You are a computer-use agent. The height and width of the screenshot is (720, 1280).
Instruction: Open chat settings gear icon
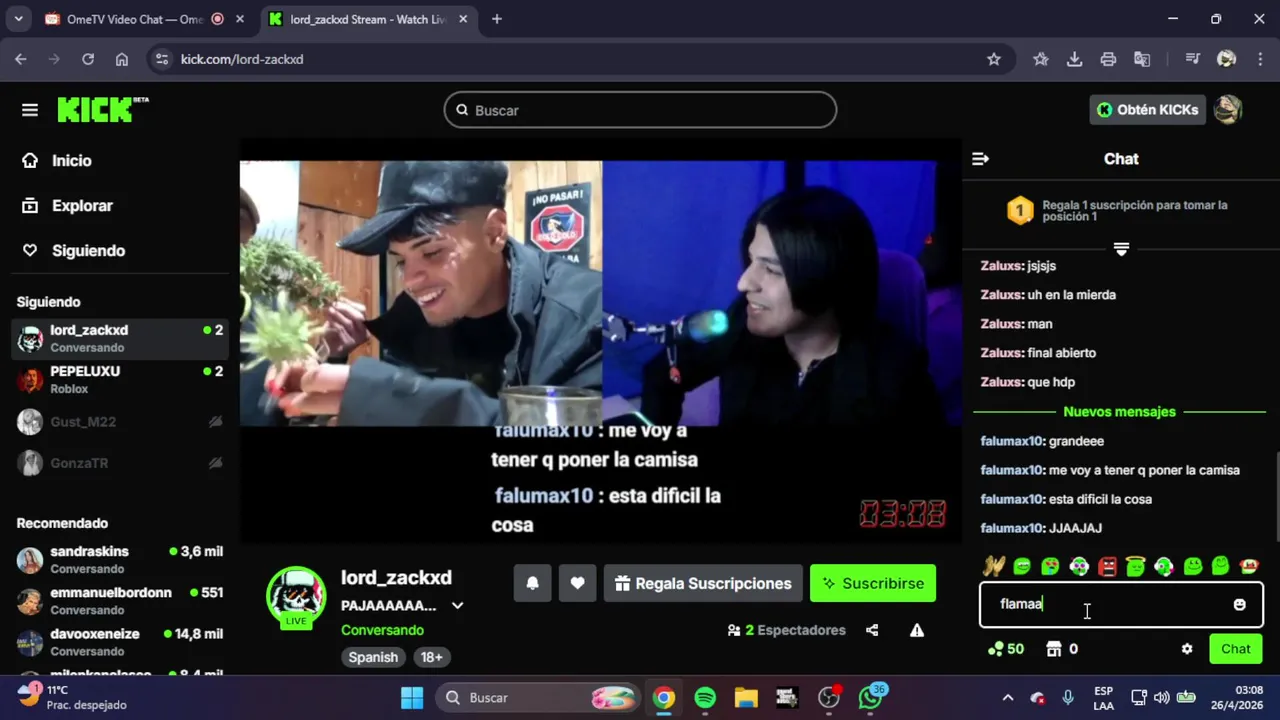coord(1187,649)
